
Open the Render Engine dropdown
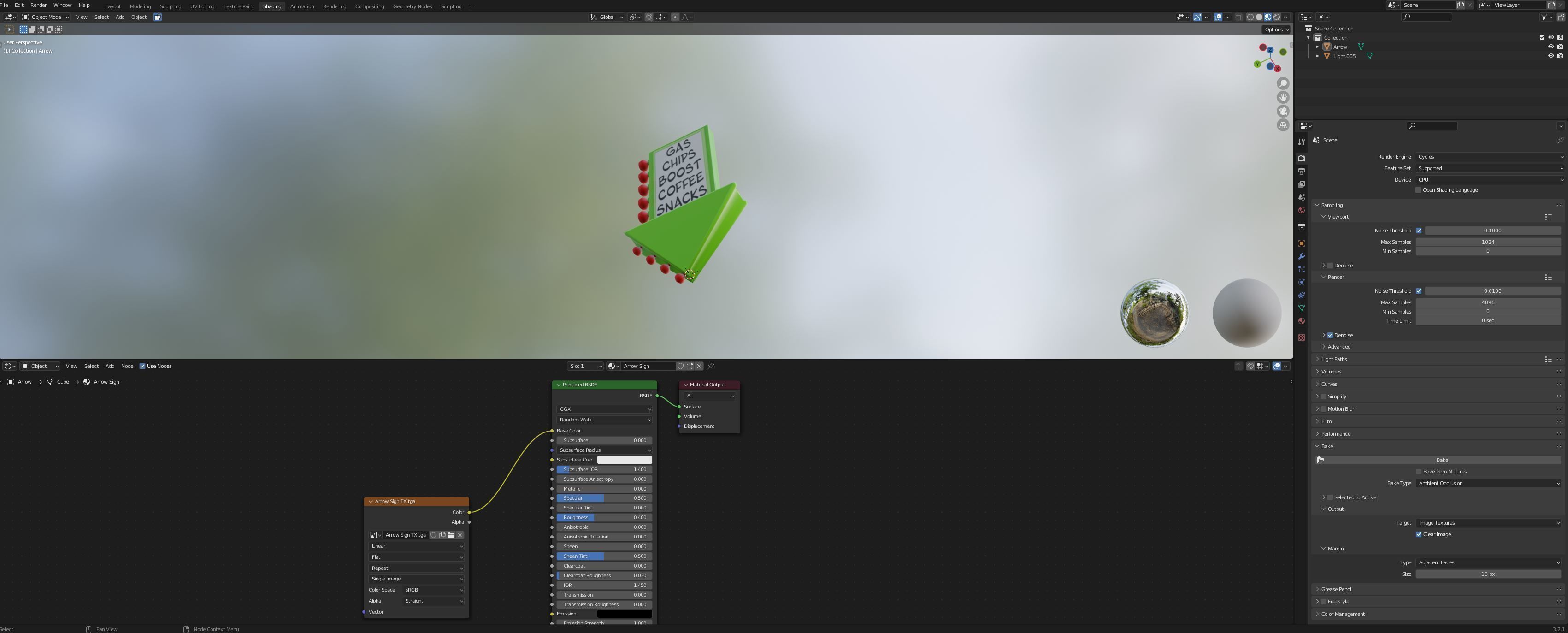click(1490, 157)
